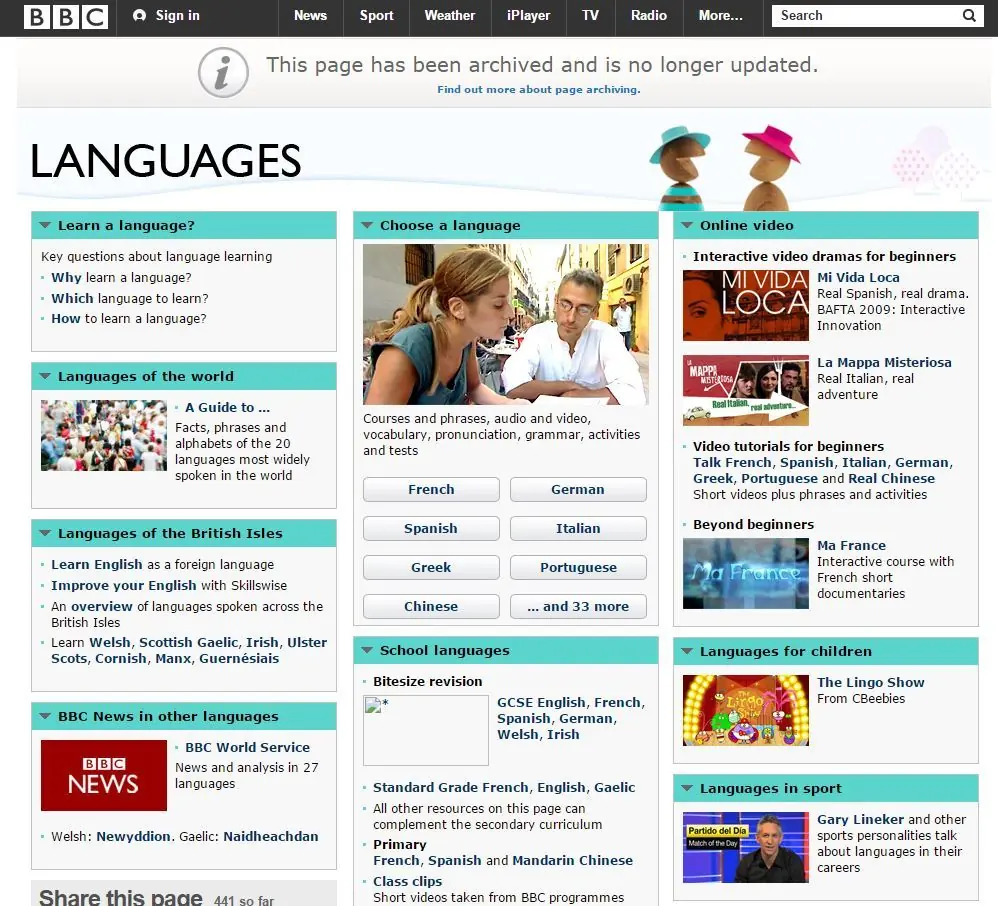Open the La Mappa Misteriosa link
998x906 pixels.
pyautogui.click(x=884, y=362)
